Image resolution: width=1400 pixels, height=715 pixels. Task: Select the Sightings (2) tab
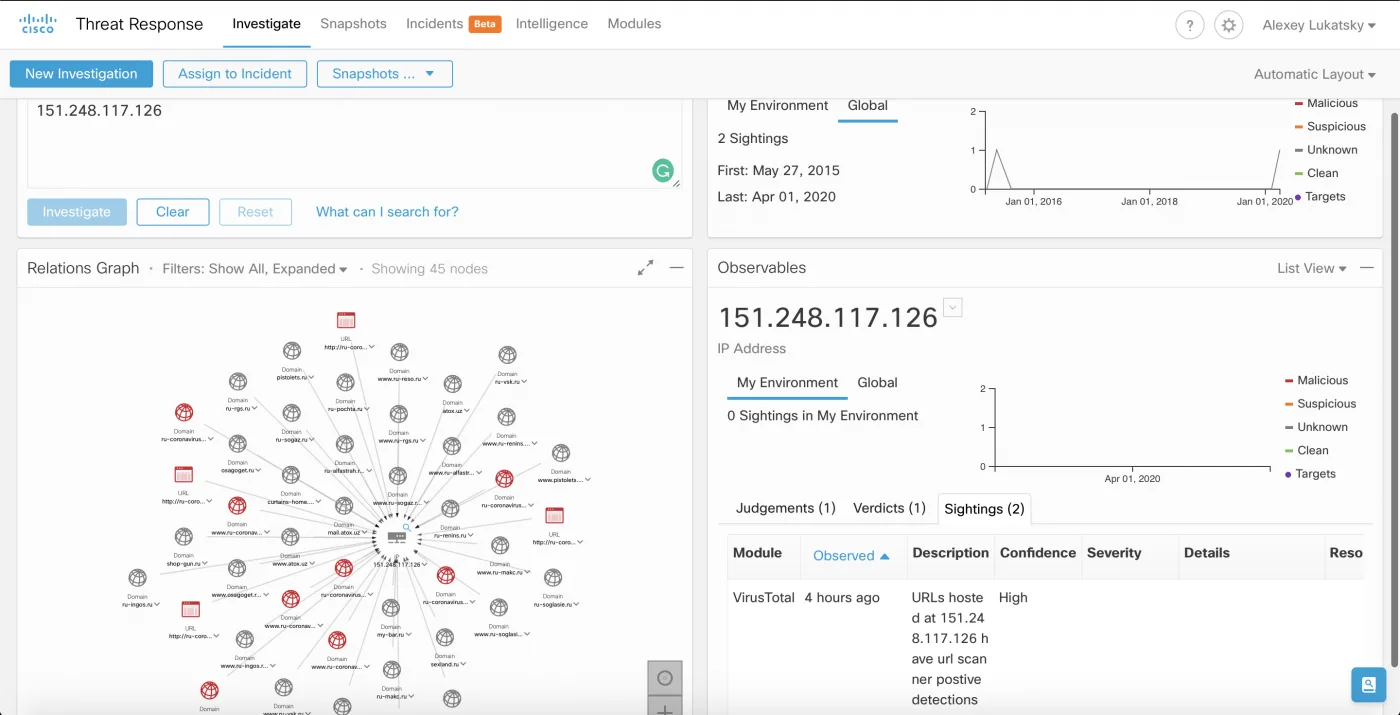pyautogui.click(x=984, y=509)
